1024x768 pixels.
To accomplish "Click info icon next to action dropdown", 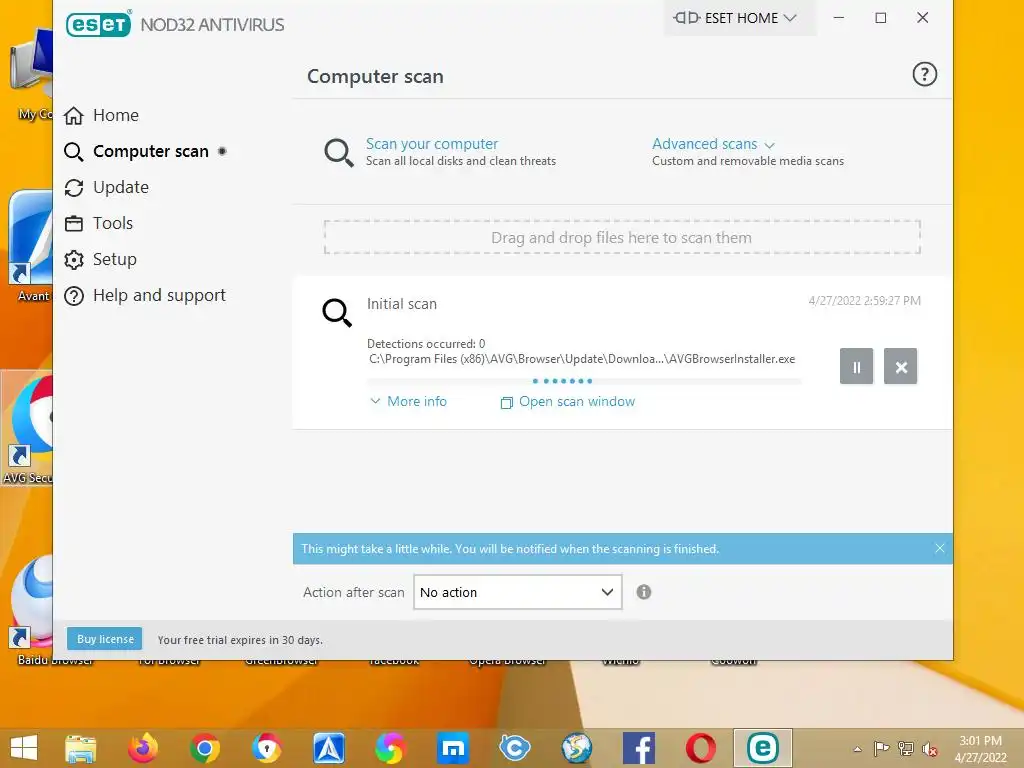I will [x=644, y=592].
